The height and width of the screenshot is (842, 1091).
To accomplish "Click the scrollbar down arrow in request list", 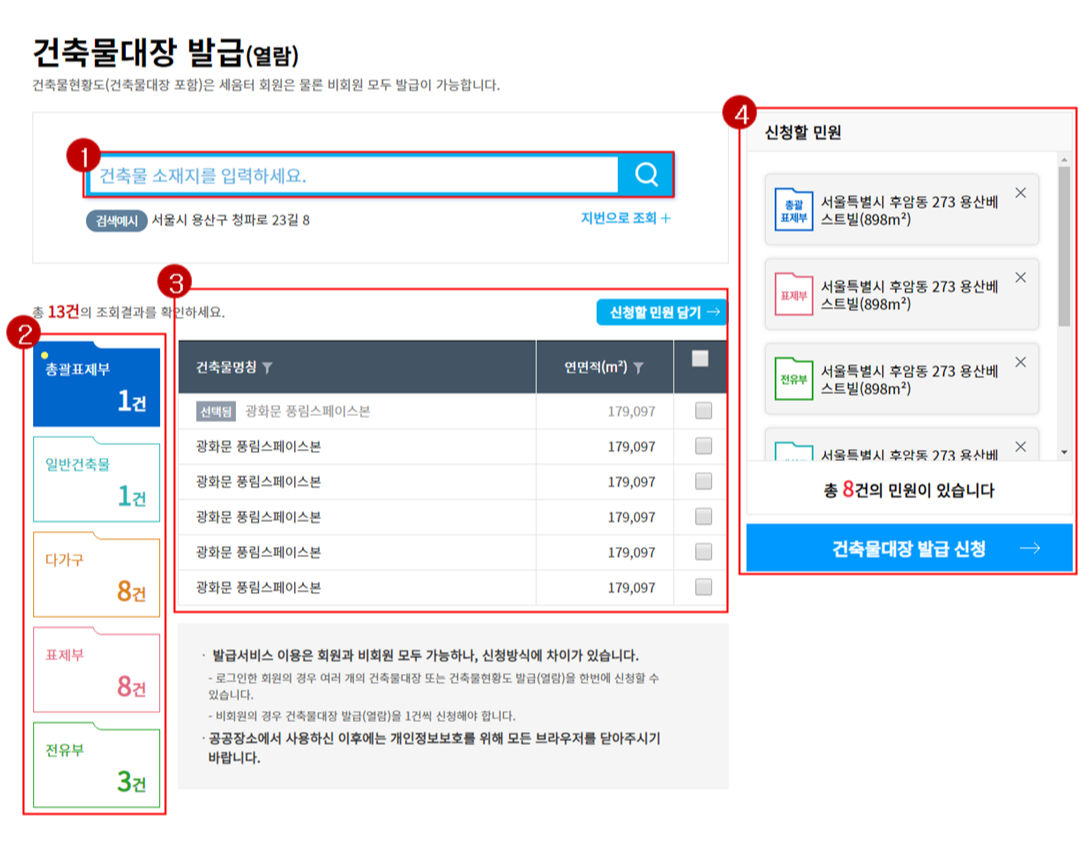I will pos(1064,452).
